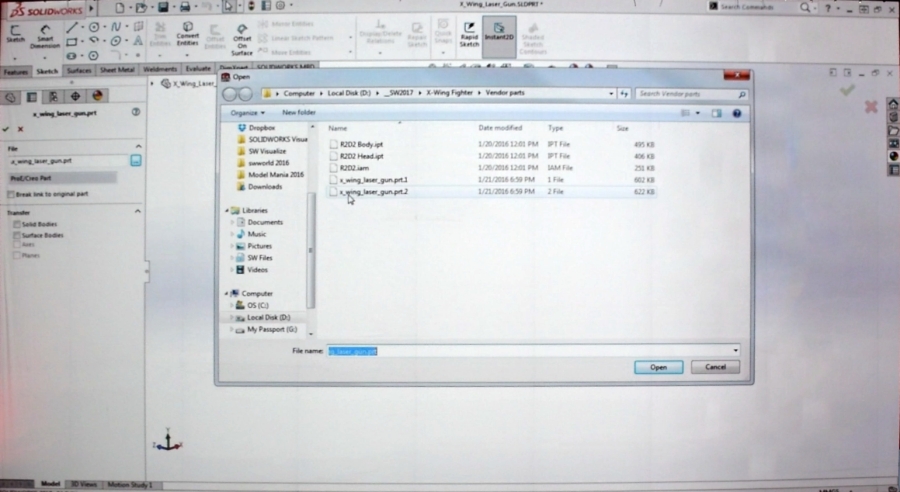
Task: Select the Text sketch tool
Action: click(x=138, y=41)
